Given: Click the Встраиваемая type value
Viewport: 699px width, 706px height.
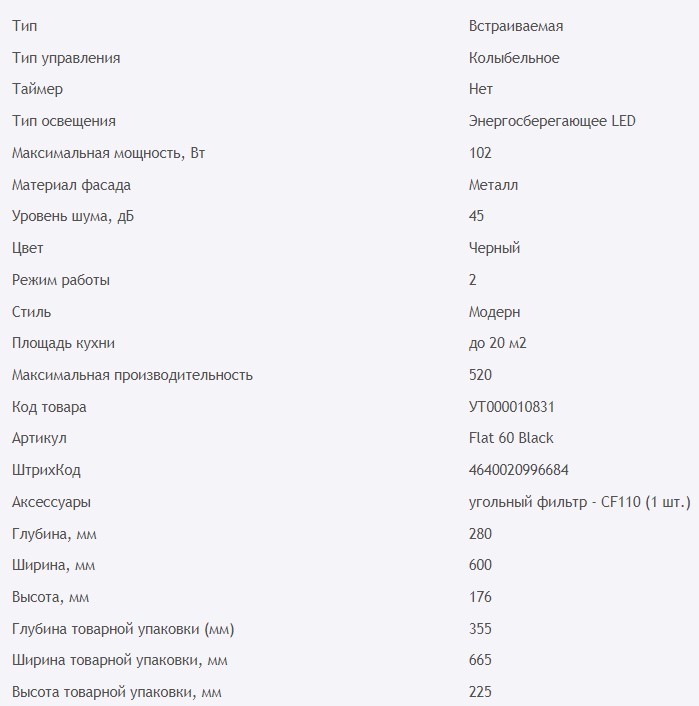Looking at the screenshot, I should point(509,26).
